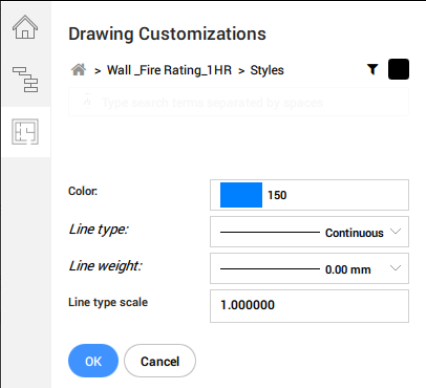Confirm the changes with the OK button

pos(93,361)
